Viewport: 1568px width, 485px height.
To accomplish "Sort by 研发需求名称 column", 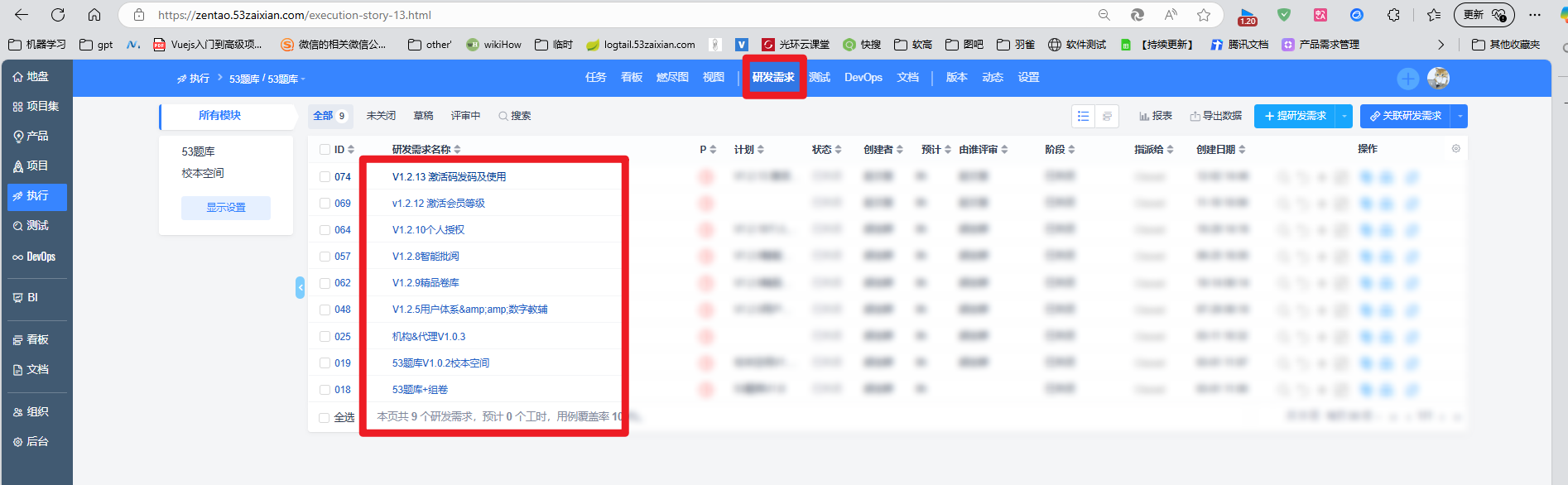I will (426, 150).
